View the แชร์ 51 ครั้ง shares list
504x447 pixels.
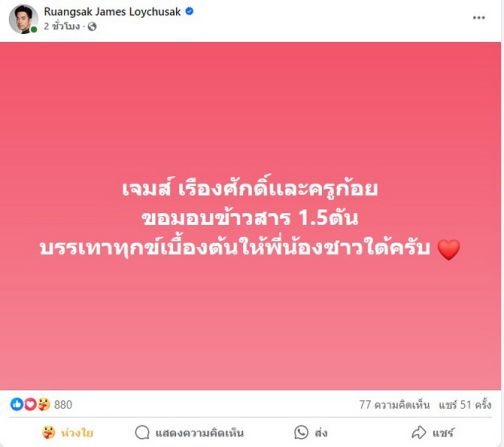(x=465, y=405)
